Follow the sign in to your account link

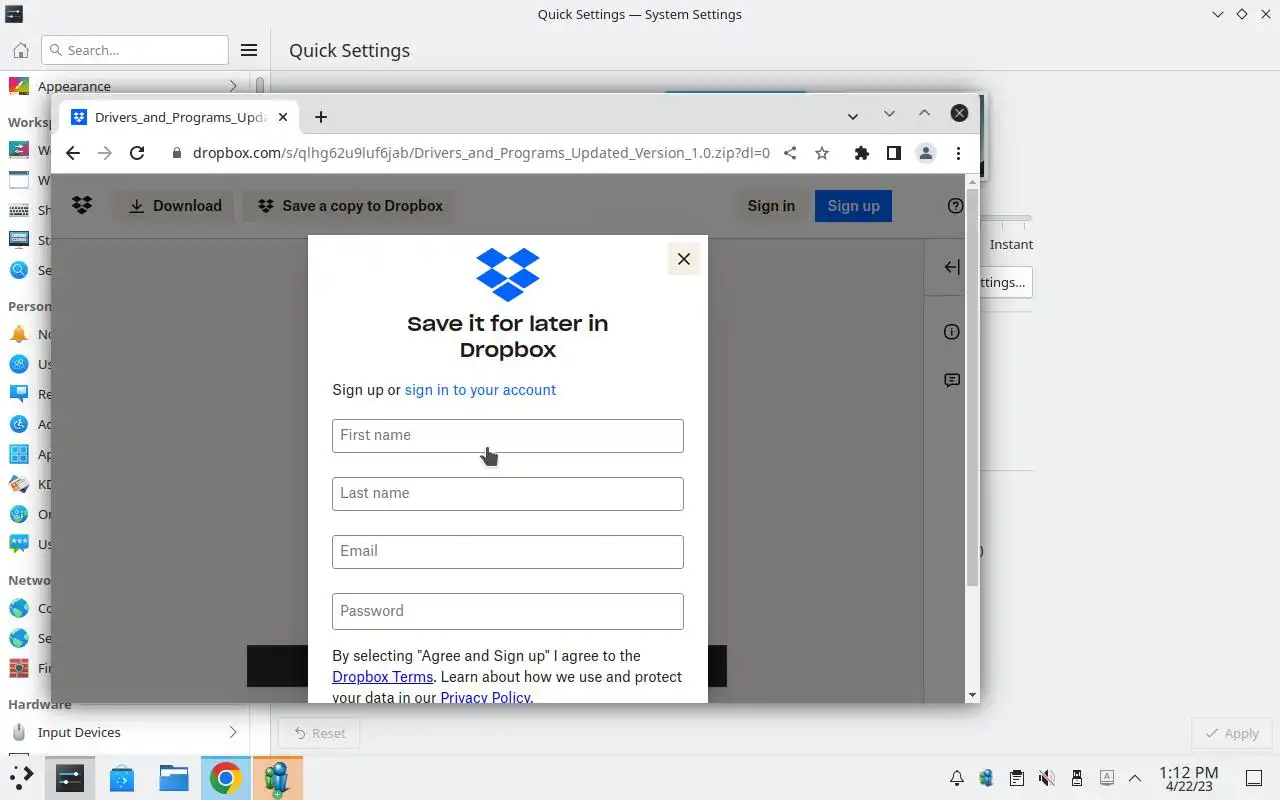[480, 390]
